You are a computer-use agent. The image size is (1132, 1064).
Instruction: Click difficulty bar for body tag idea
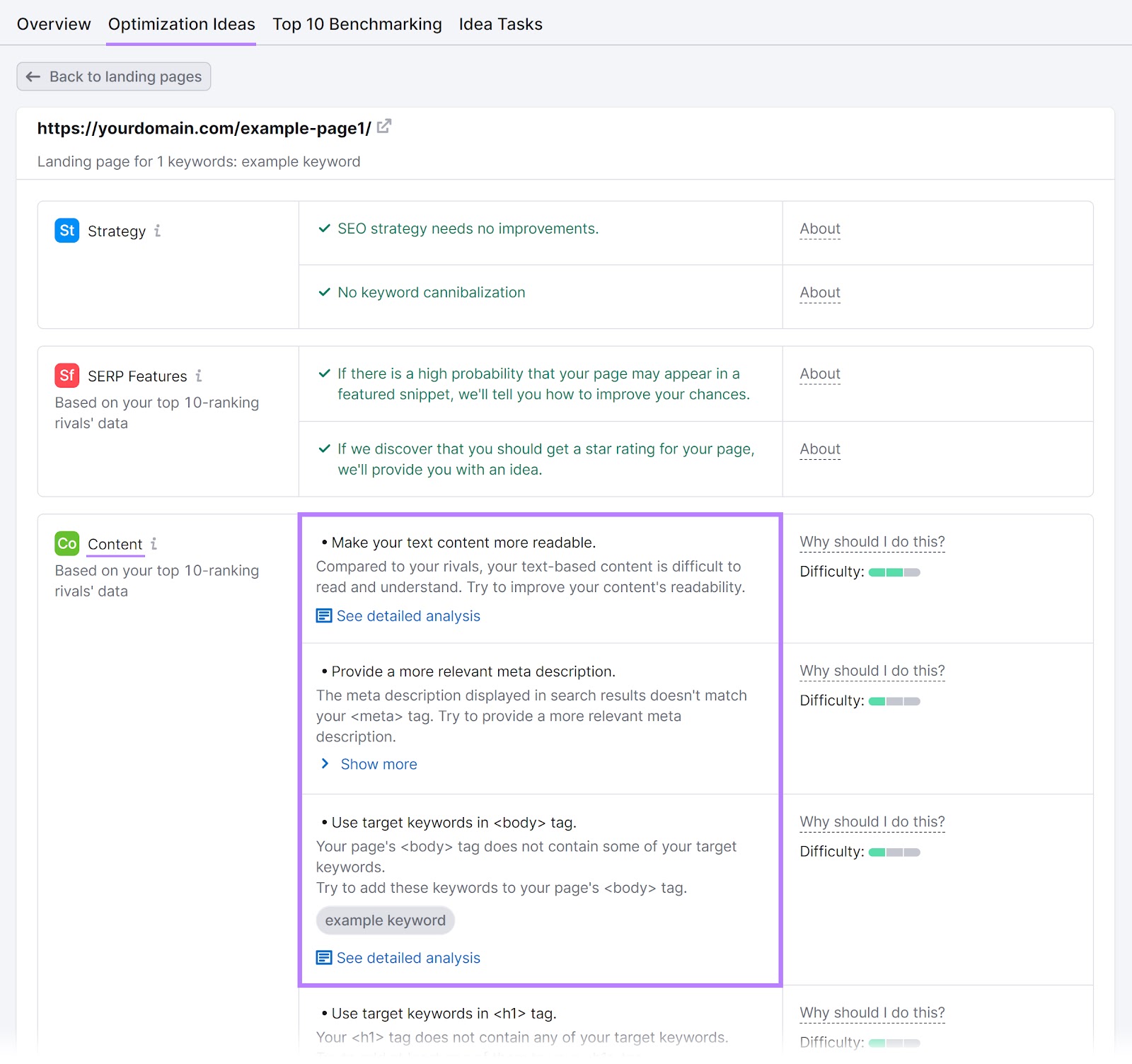click(x=894, y=852)
